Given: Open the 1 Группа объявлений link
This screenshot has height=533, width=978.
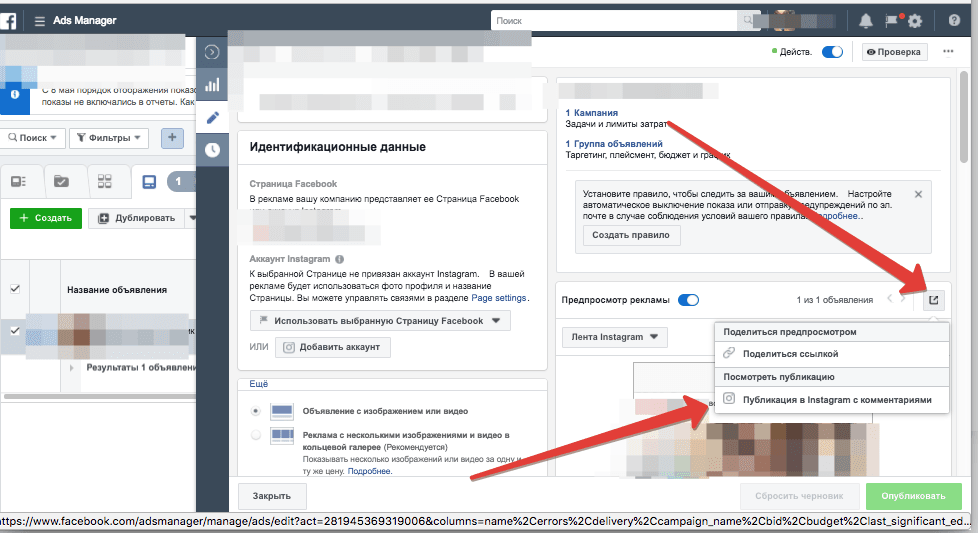Looking at the screenshot, I should [x=614, y=143].
